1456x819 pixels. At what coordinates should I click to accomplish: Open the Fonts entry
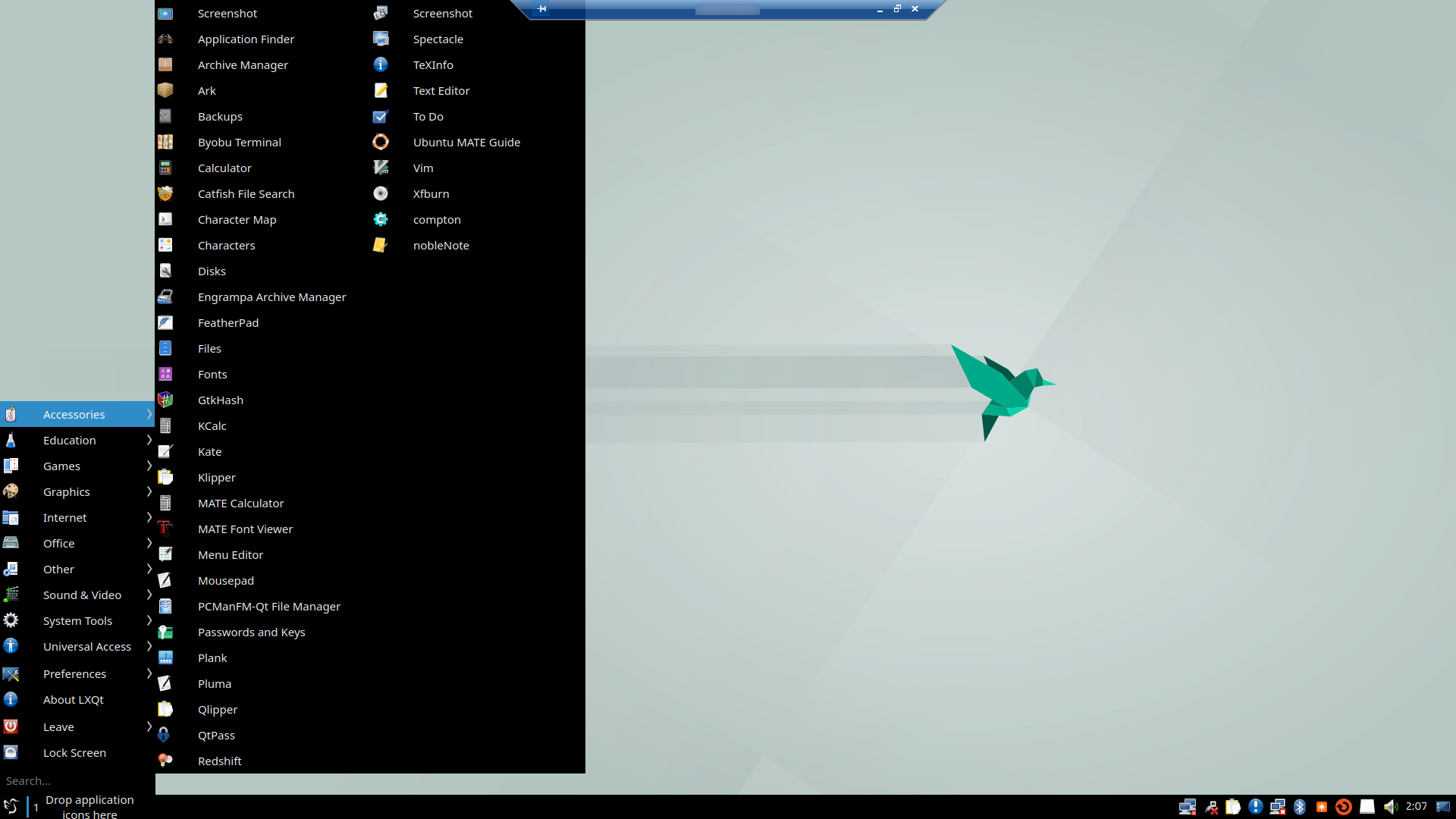(262, 375)
